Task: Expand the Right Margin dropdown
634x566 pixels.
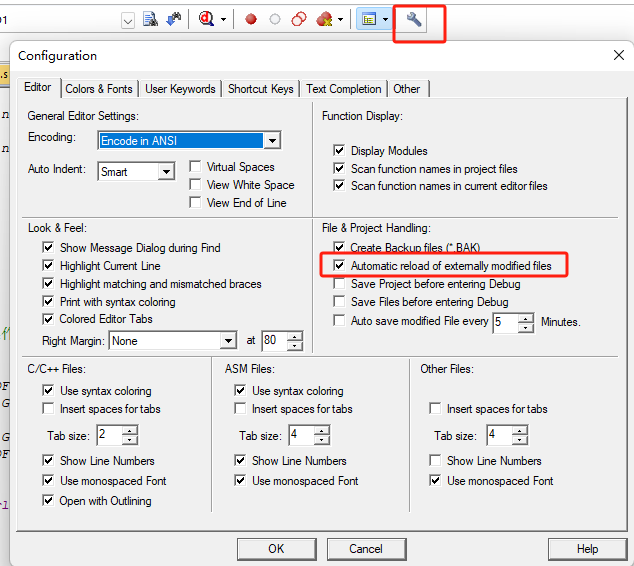Action: (227, 341)
